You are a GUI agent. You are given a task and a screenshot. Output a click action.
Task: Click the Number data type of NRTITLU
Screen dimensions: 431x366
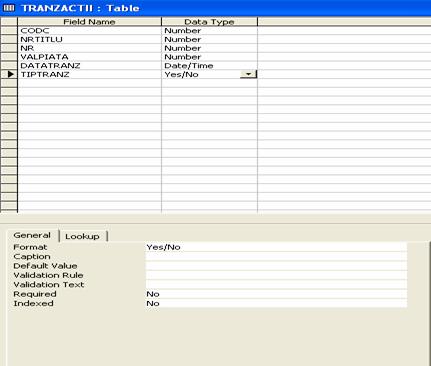[x=209, y=39]
